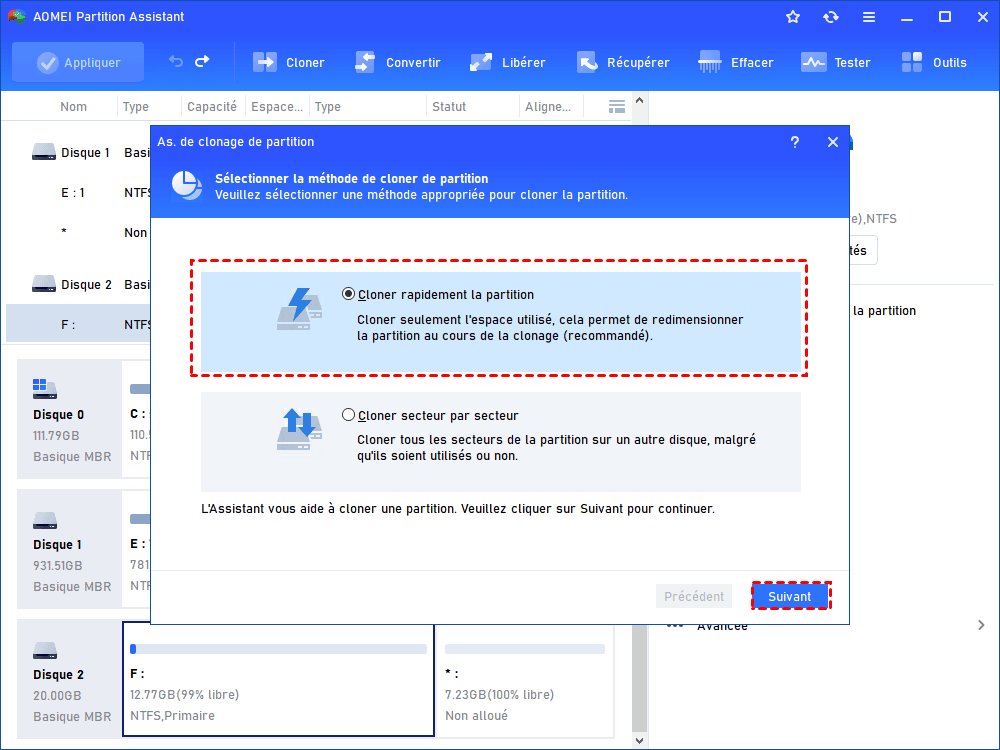The width and height of the screenshot is (1000, 750).
Task: Click the Précédent button
Action: [694, 596]
